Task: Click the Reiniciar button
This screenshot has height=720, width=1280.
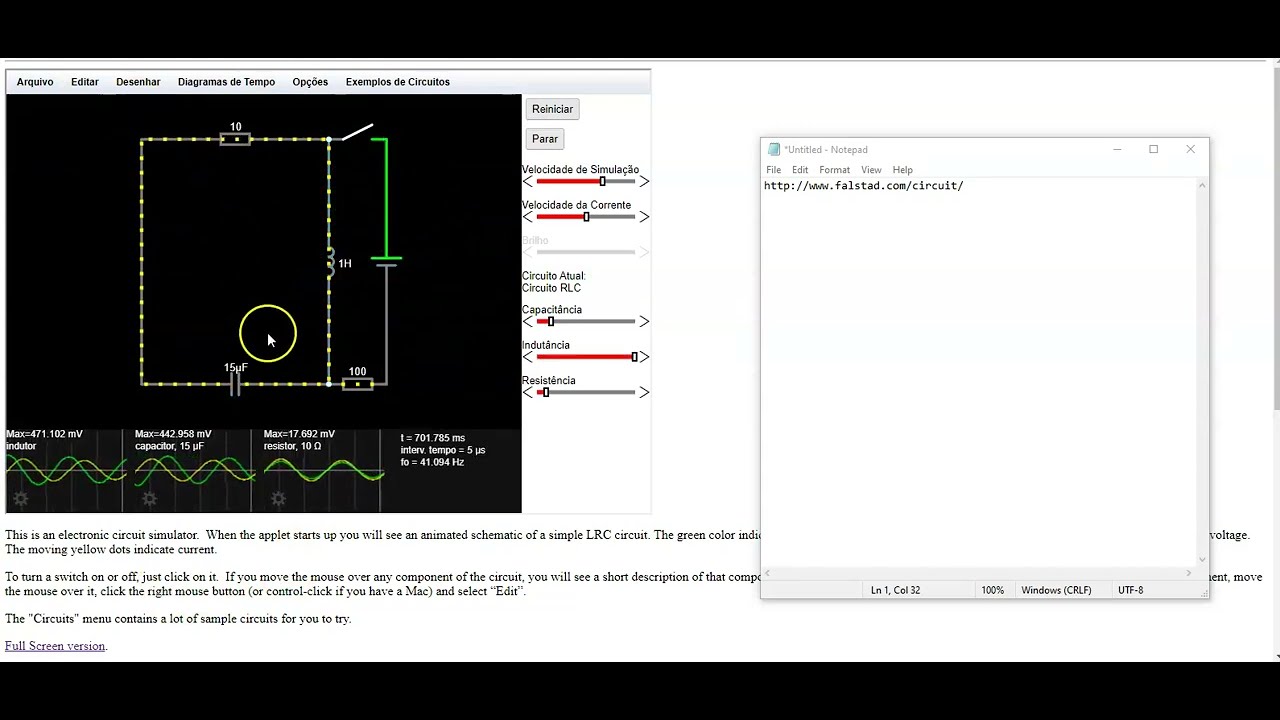Action: point(553,109)
